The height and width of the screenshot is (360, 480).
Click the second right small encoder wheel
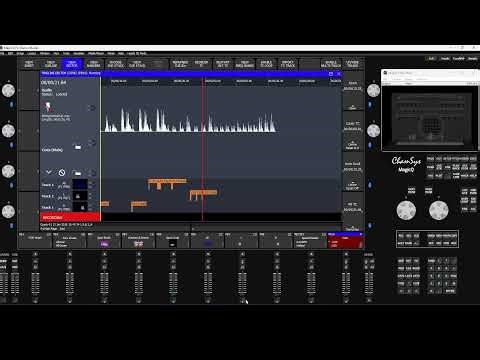373,131
